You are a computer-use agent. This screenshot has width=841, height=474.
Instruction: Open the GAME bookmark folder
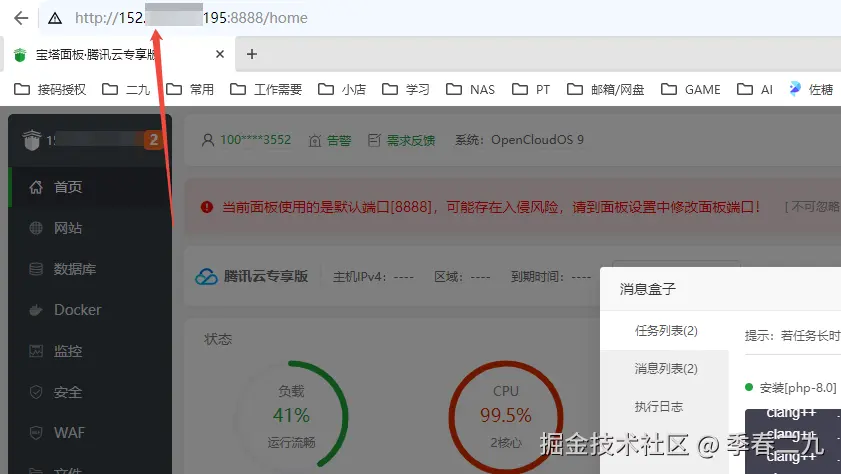point(691,90)
